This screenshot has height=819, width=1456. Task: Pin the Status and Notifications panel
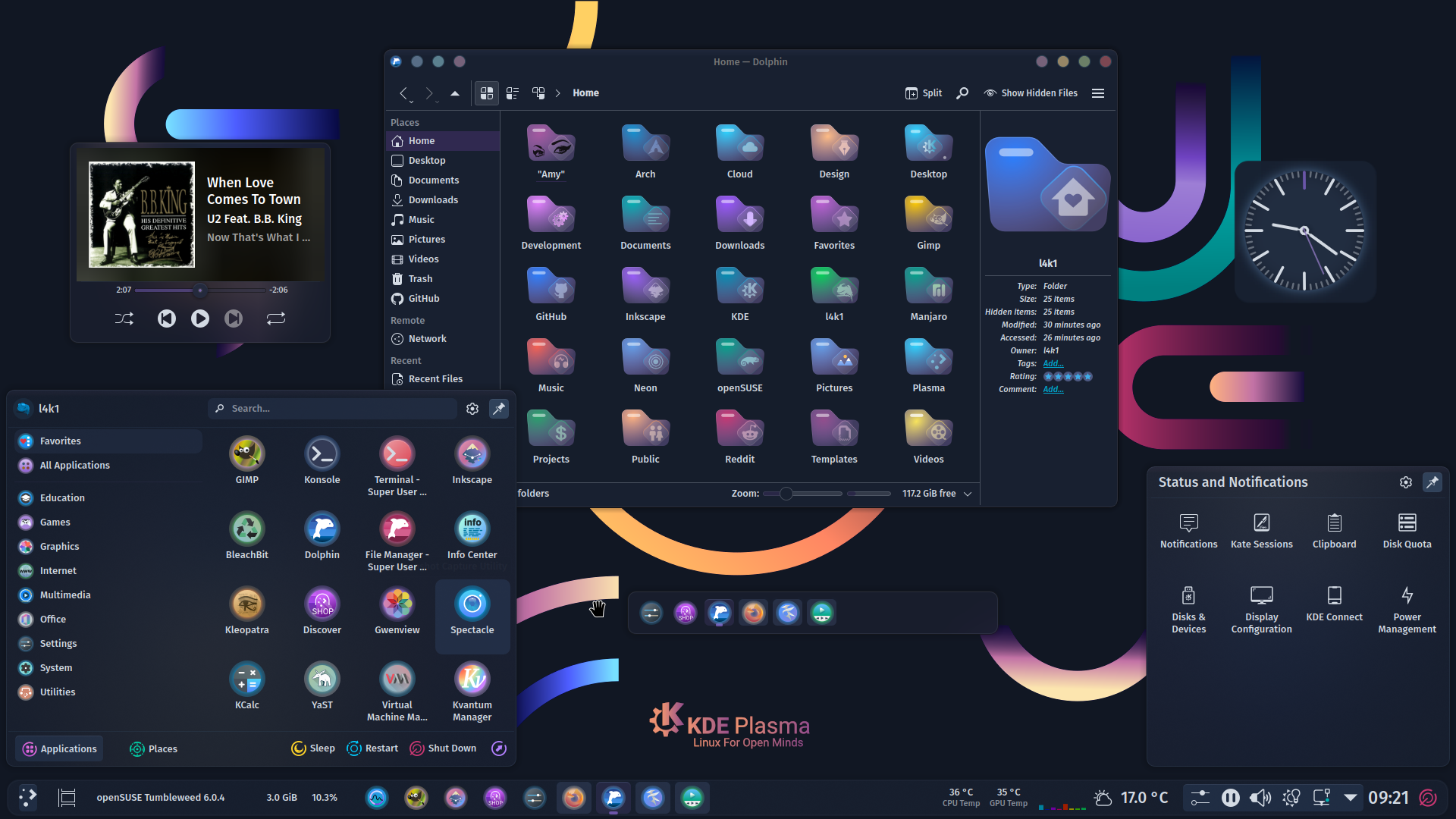click(1432, 482)
